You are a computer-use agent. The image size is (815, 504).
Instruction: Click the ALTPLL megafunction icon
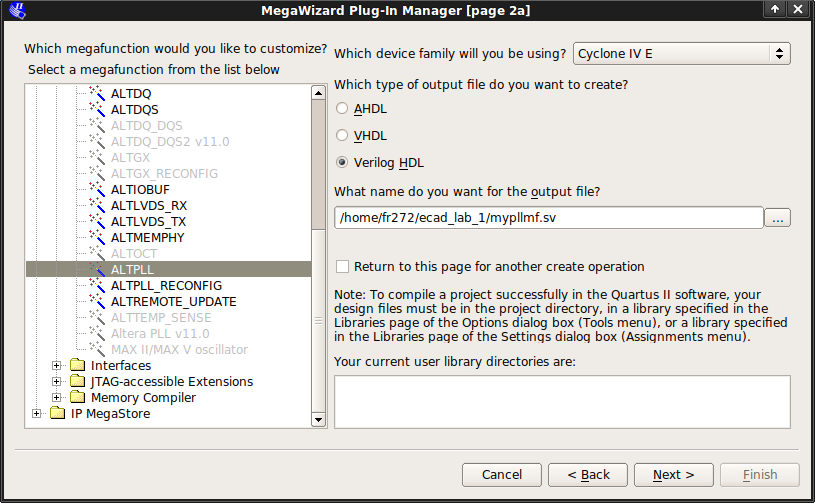(98, 269)
